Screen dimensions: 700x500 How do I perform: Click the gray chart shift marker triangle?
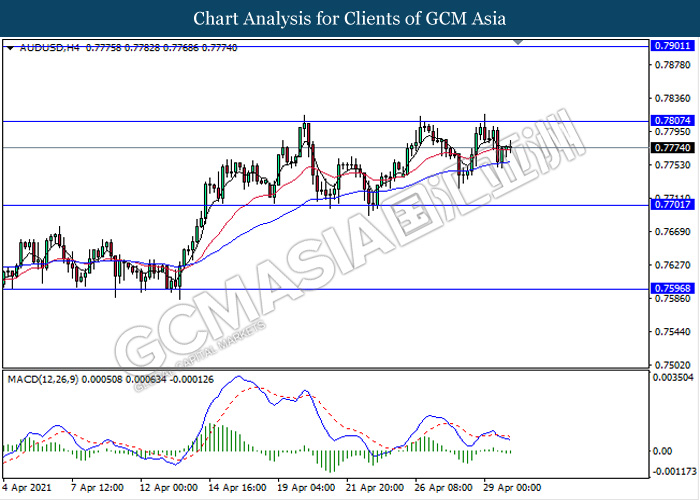click(518, 42)
